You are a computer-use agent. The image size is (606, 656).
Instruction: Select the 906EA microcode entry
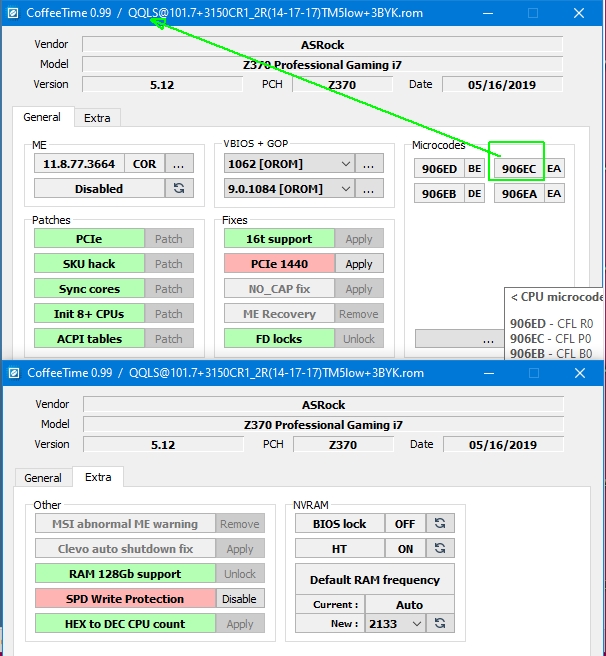click(x=519, y=193)
